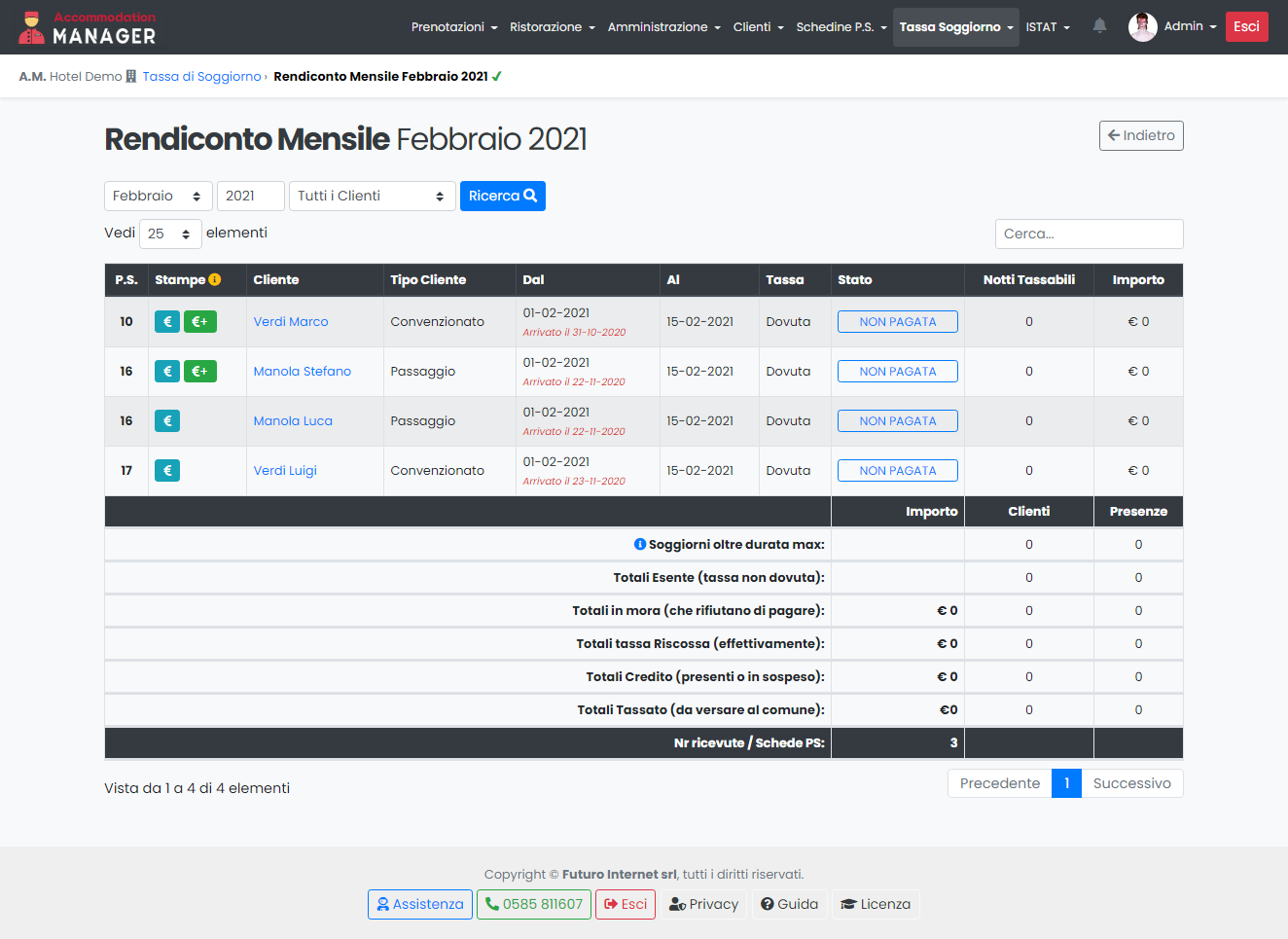Open the Verdi Marco client link
The image size is (1288, 939).
(291, 322)
